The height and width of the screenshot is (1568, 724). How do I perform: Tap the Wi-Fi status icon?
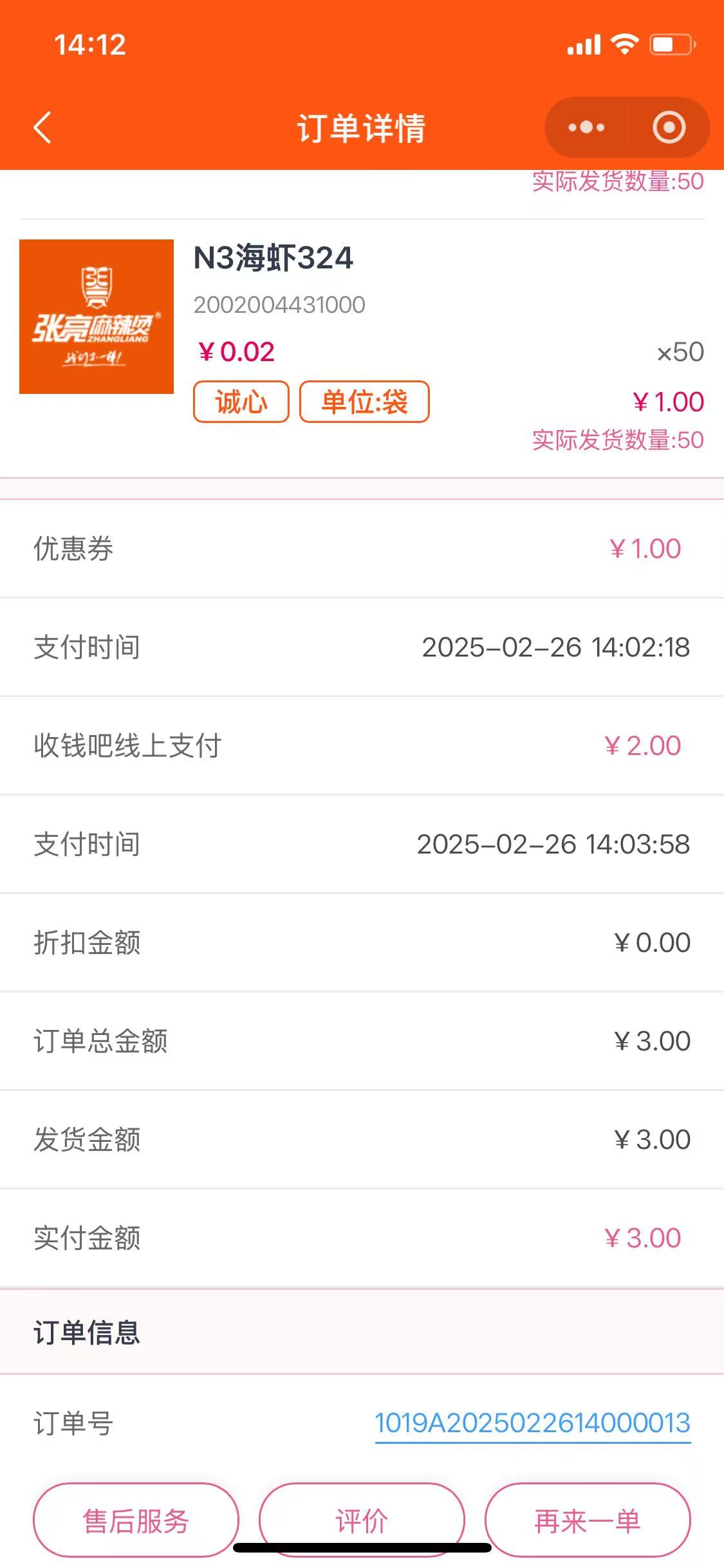click(624, 45)
